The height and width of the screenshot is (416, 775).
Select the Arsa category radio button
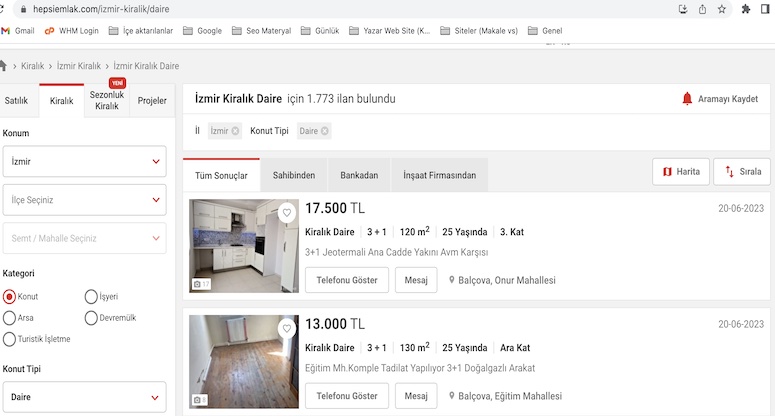(x=9, y=318)
